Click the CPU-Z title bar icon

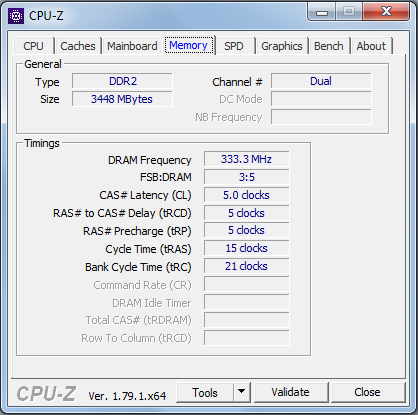coord(16,16)
